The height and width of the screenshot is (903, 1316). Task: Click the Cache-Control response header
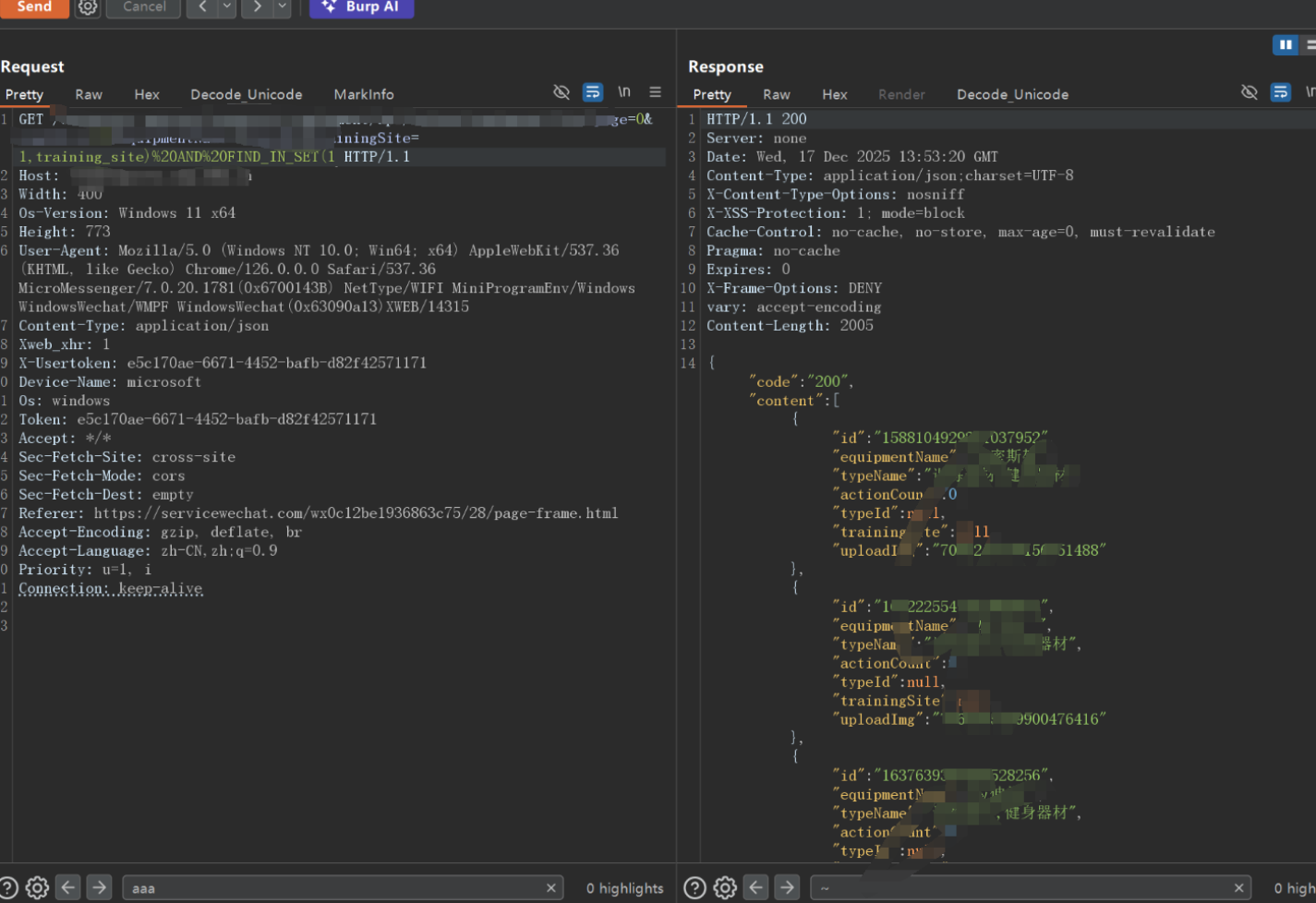tap(960, 232)
